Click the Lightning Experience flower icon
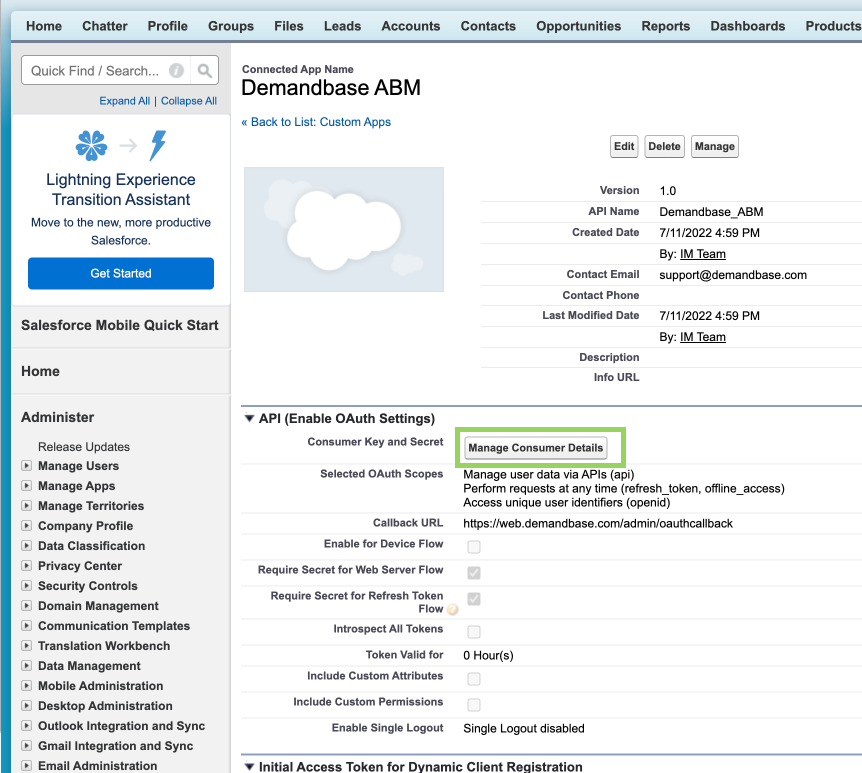The height and width of the screenshot is (773, 862). click(91, 146)
